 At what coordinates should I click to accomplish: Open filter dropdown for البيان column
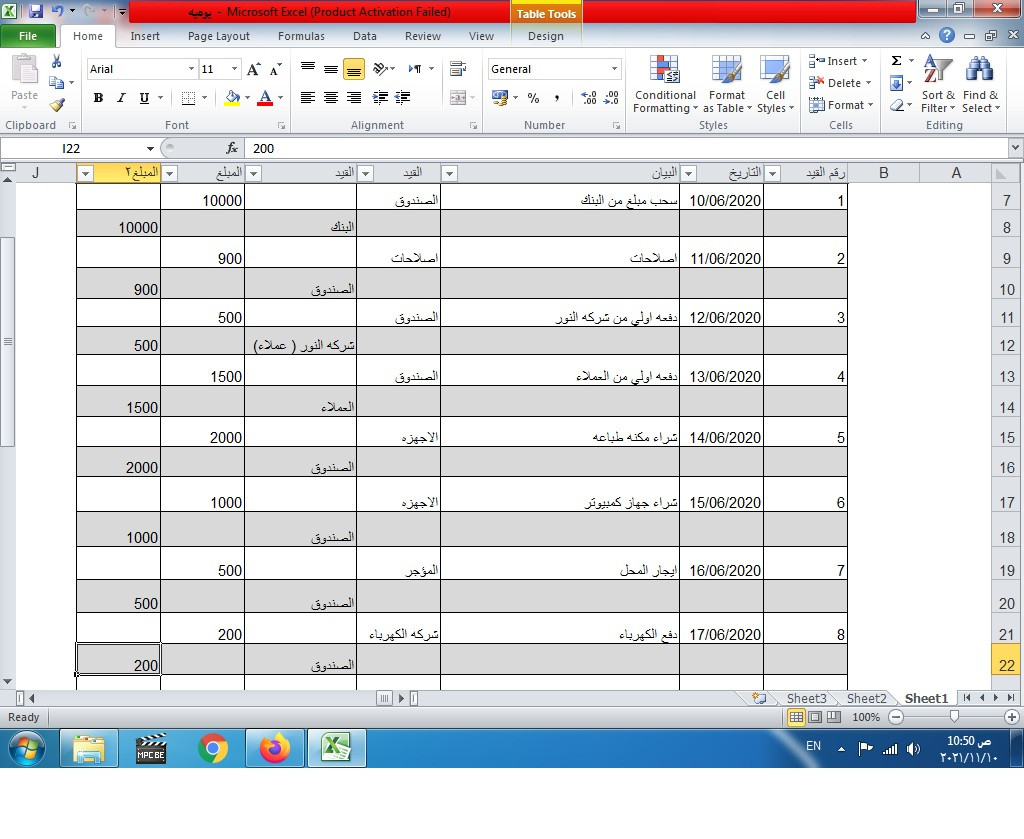pyautogui.click(x=449, y=174)
